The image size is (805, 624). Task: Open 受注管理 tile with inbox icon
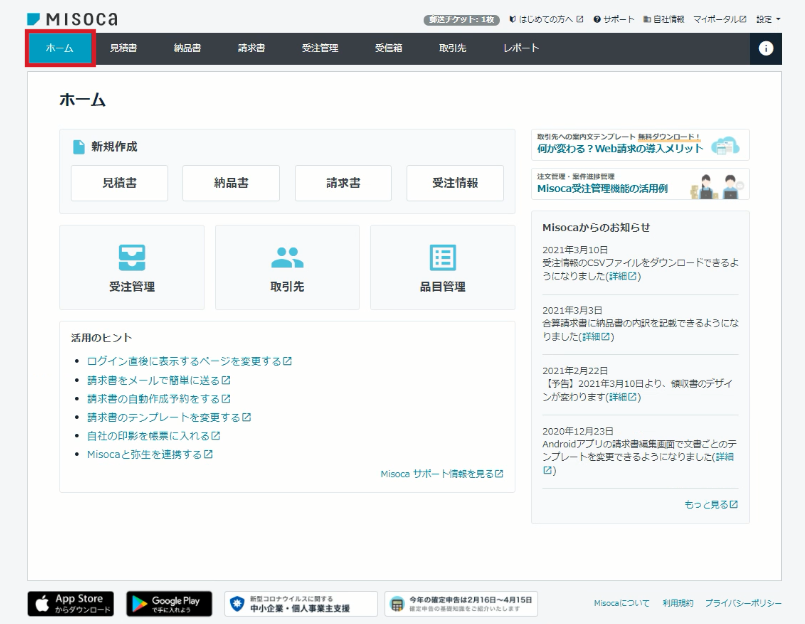[x=132, y=268]
